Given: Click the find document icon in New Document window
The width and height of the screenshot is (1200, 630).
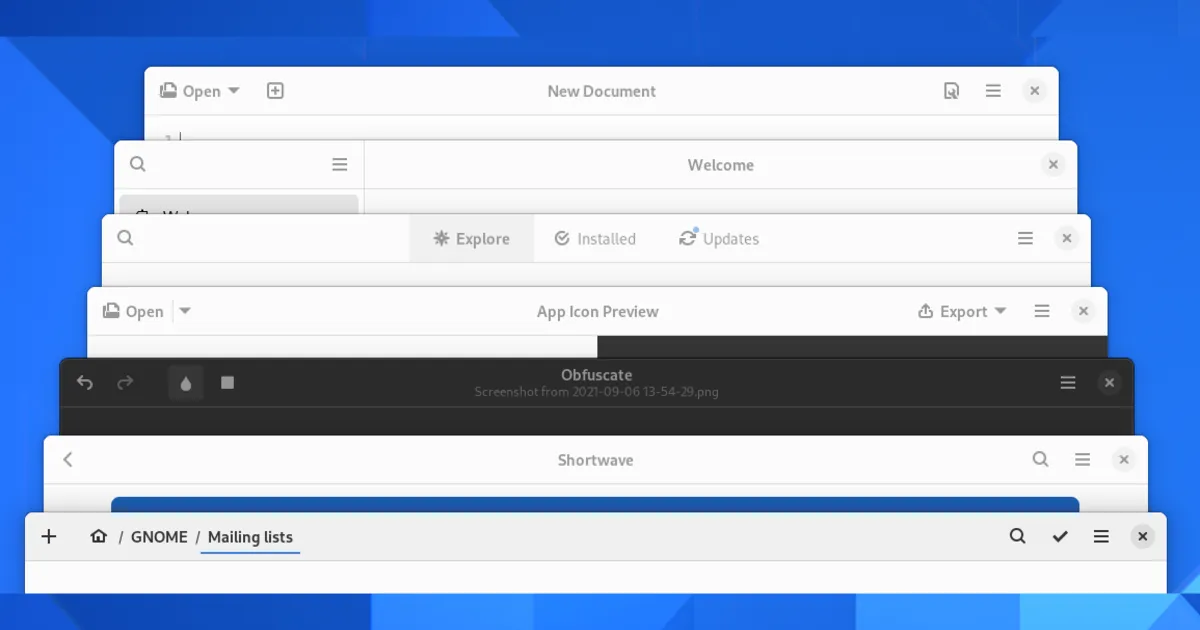Looking at the screenshot, I should coord(951,91).
